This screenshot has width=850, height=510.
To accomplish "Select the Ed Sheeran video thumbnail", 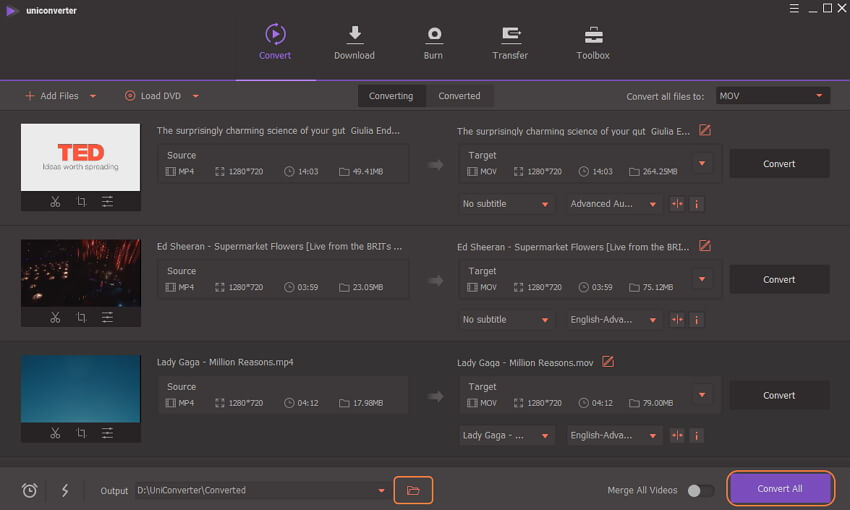I will point(80,273).
